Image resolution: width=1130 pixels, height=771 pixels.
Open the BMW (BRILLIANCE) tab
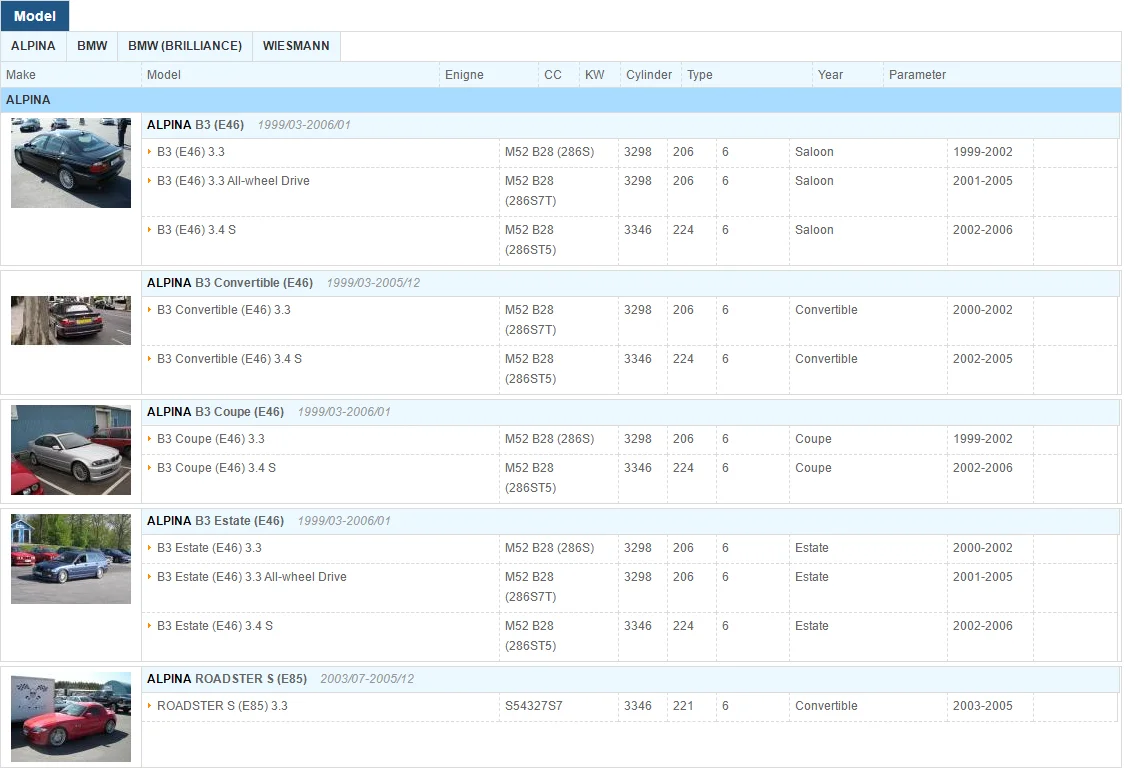[185, 46]
